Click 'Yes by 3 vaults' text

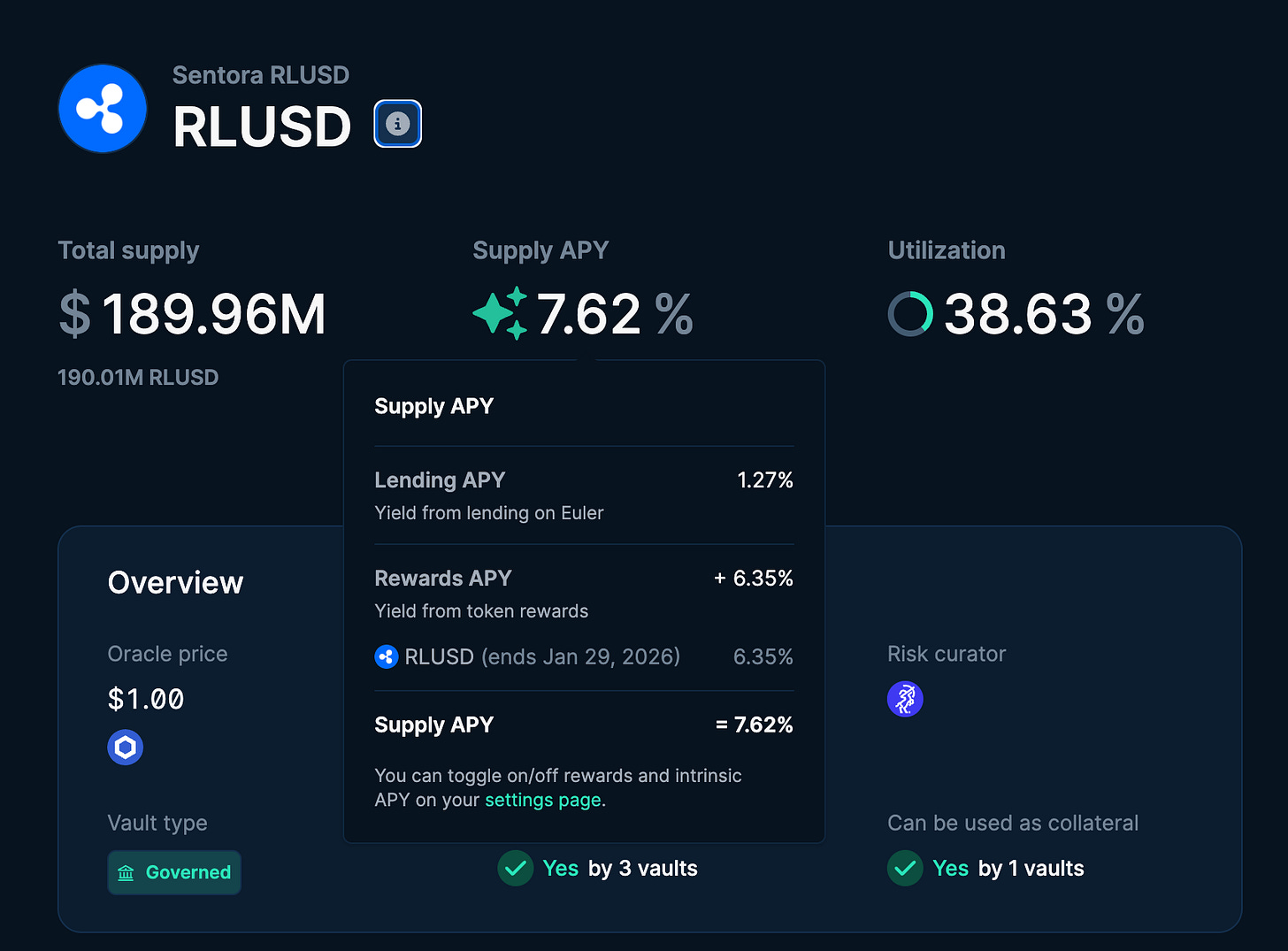pos(620,868)
